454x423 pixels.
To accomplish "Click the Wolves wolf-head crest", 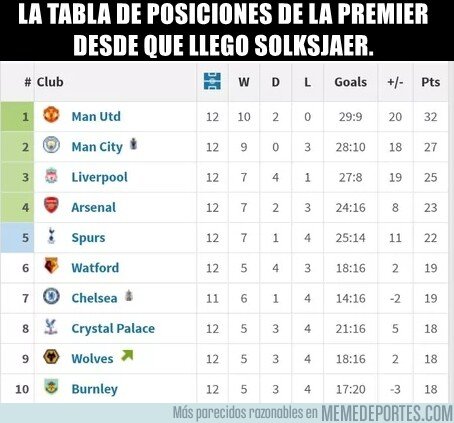I will (51, 357).
